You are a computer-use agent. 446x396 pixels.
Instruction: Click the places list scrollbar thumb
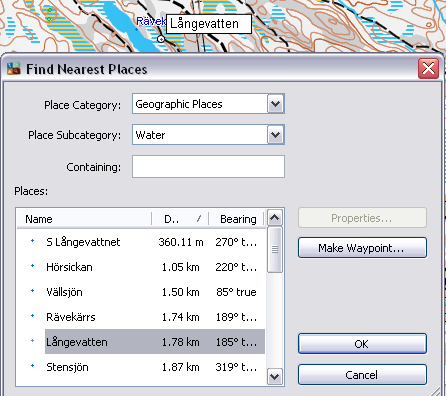tap(275, 250)
